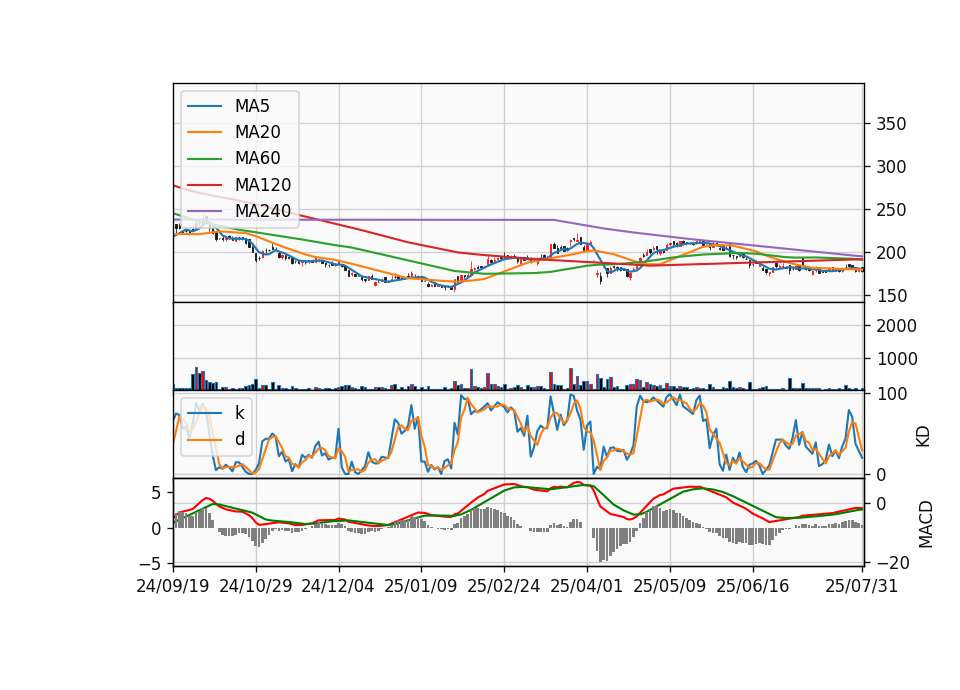
Task: Click the 250 price axis label
Action: [891, 210]
